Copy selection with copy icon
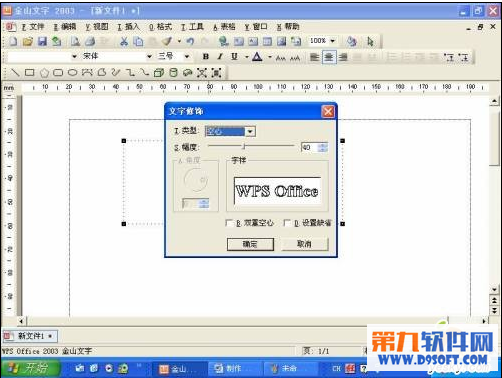This screenshot has height=378, width=502. [138, 41]
